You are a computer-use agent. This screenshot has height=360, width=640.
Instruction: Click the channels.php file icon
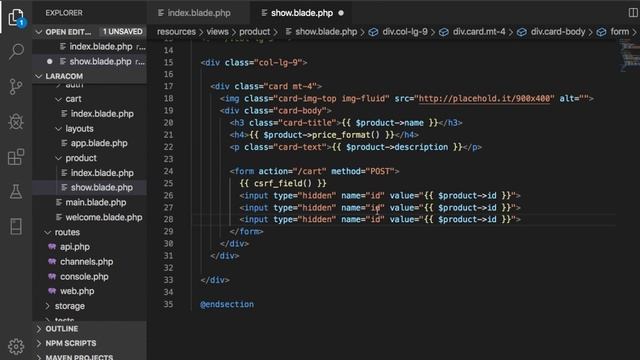[52, 261]
